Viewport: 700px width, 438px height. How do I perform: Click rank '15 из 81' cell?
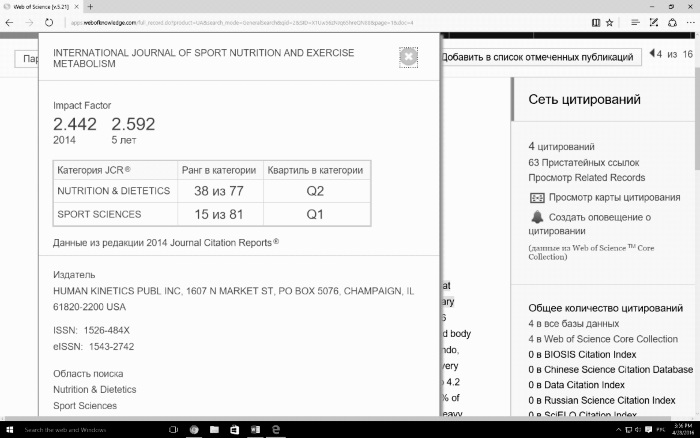click(220, 214)
